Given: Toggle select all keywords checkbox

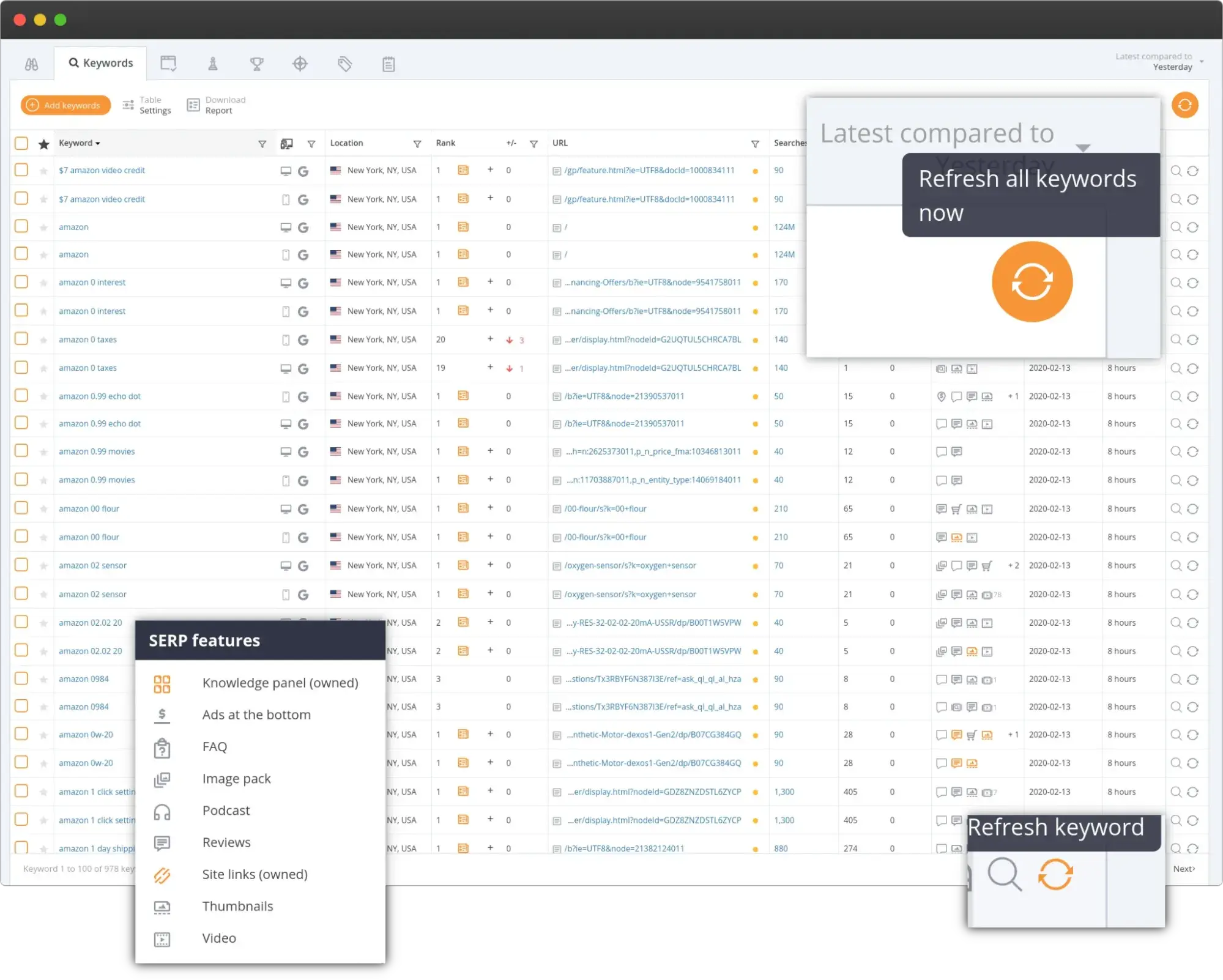Looking at the screenshot, I should [x=22, y=142].
